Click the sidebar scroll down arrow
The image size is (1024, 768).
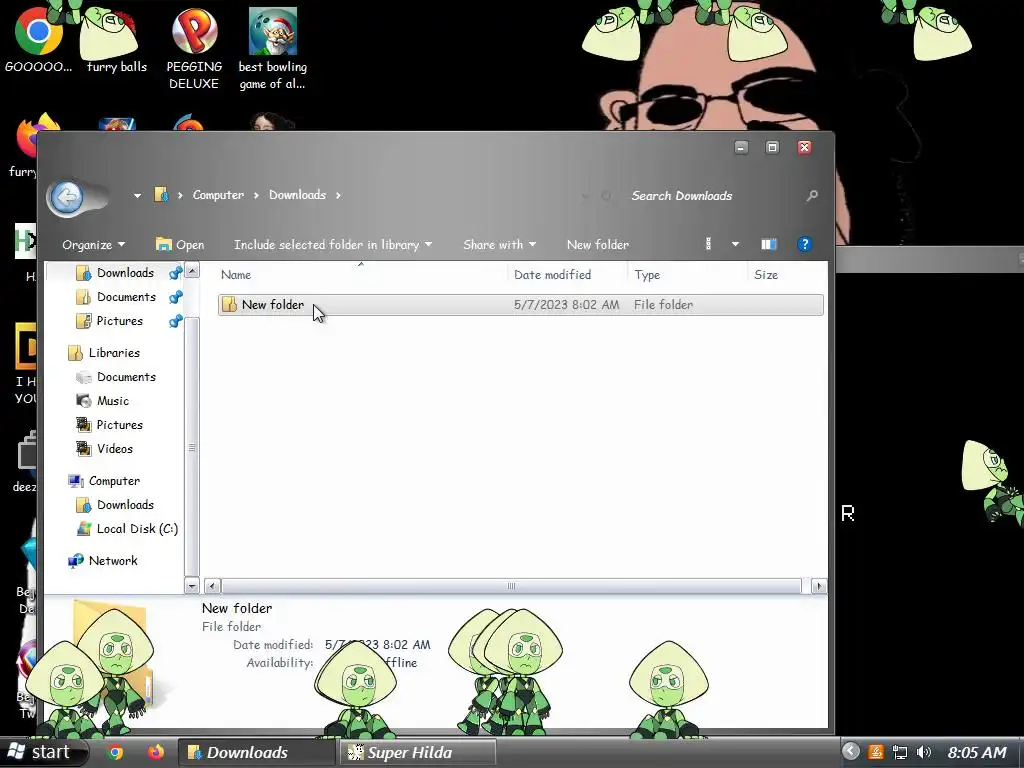(x=192, y=586)
